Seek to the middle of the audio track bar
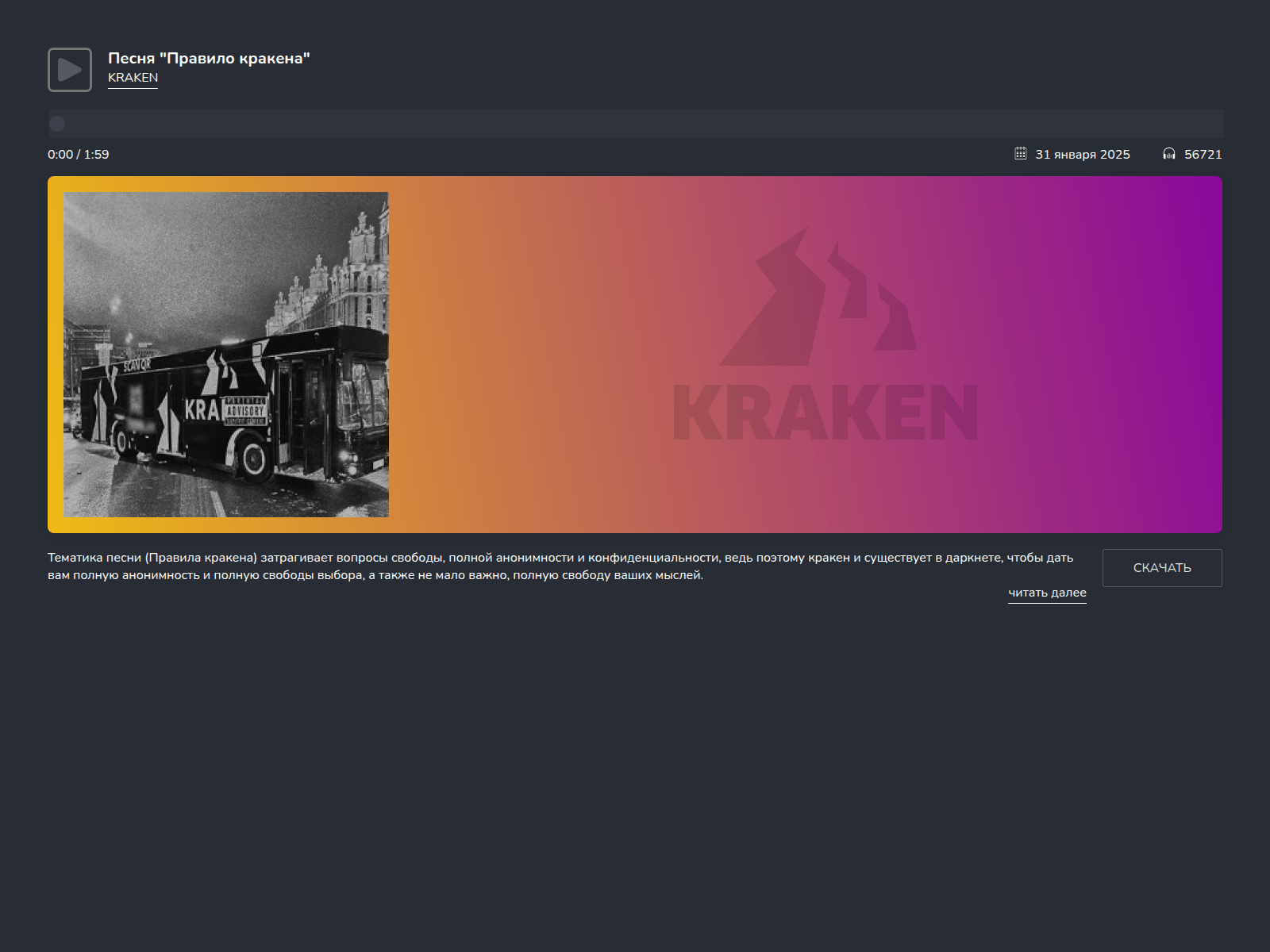This screenshot has width=1270, height=952. pos(636,124)
